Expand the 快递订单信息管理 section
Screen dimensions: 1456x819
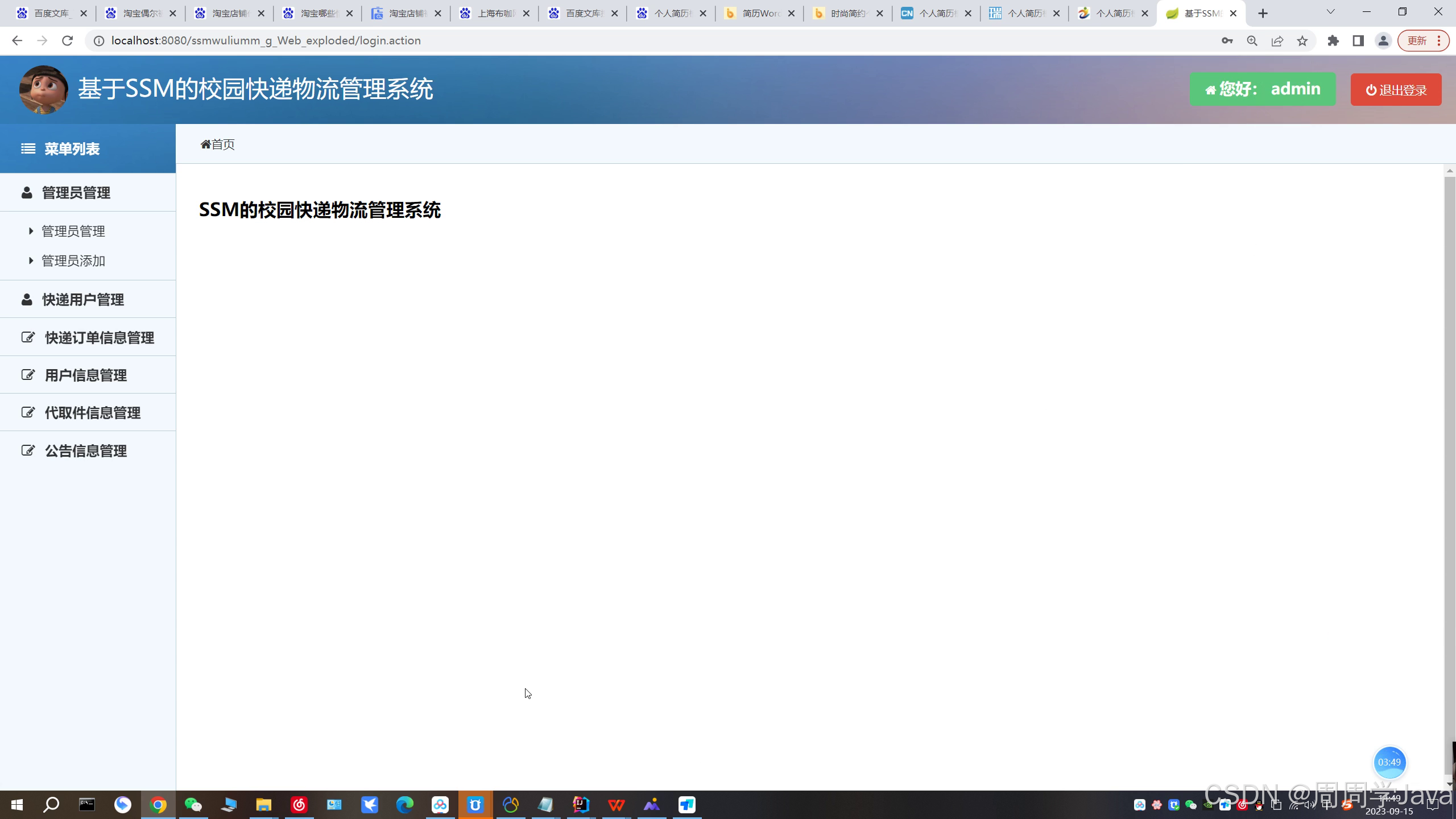click(99, 338)
